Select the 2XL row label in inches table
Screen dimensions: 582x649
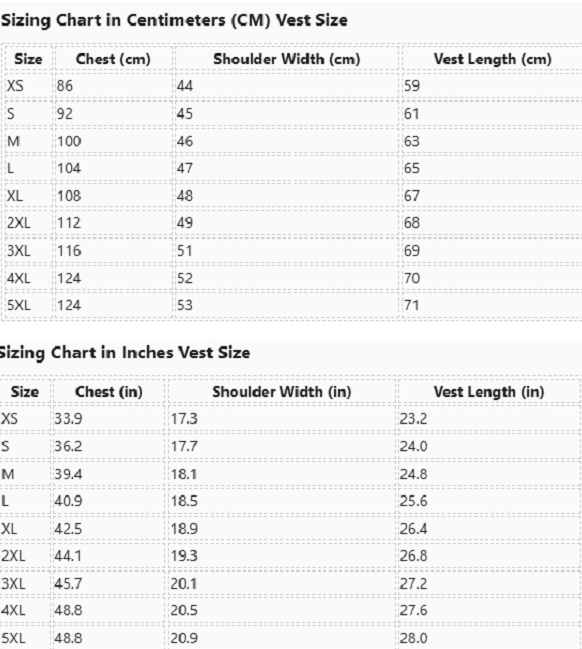coord(13,555)
